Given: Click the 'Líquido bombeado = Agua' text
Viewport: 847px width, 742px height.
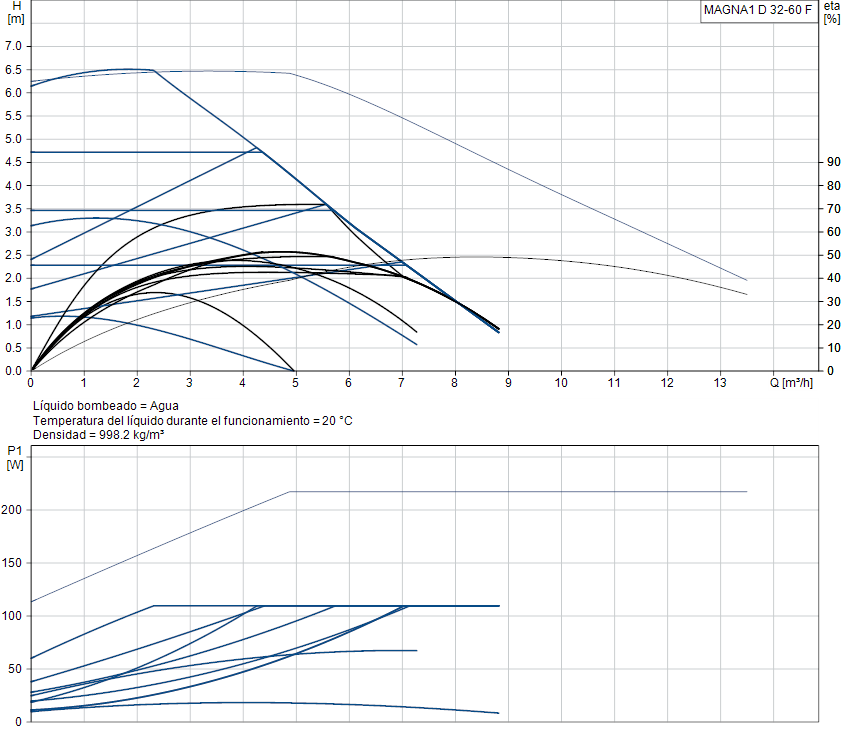Looking at the screenshot, I should (106, 406).
